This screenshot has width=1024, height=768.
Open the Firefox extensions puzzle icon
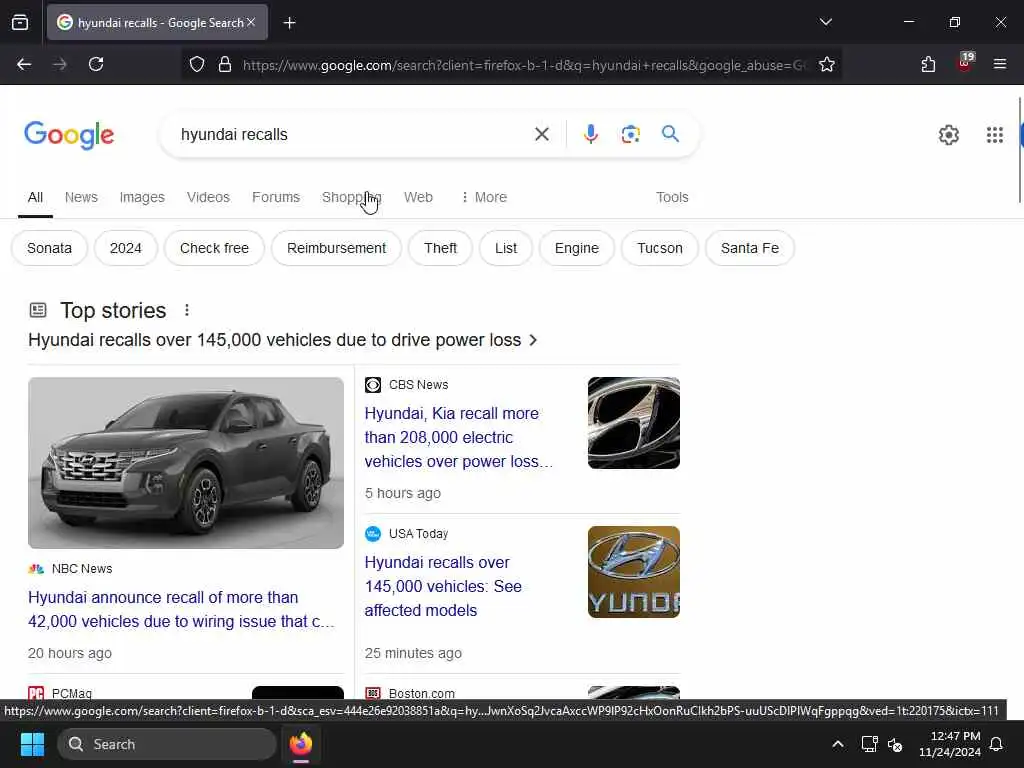click(928, 64)
